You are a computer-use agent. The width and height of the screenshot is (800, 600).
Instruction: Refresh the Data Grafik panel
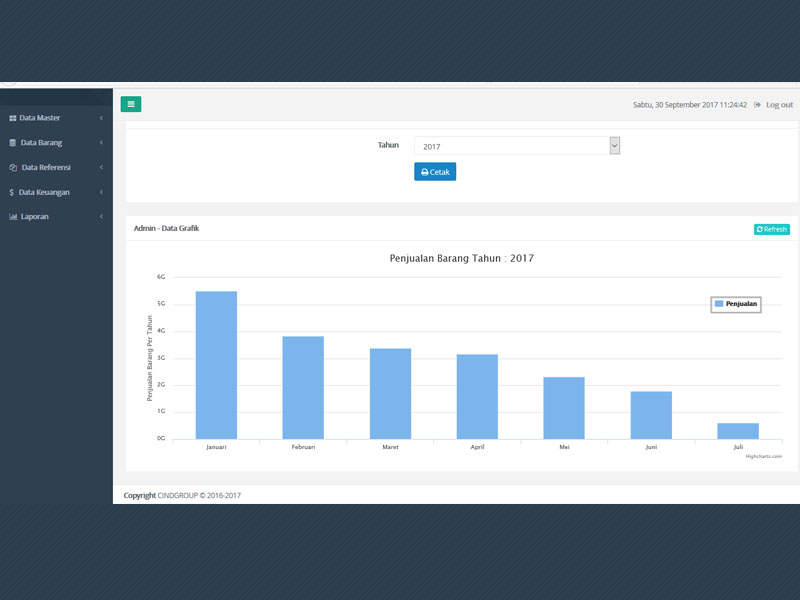point(771,229)
